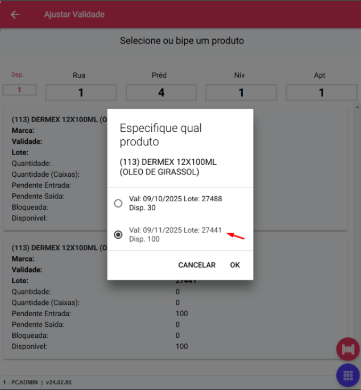Click the Dep. field showing 1
Screen dimensions: 361x390
point(19,90)
